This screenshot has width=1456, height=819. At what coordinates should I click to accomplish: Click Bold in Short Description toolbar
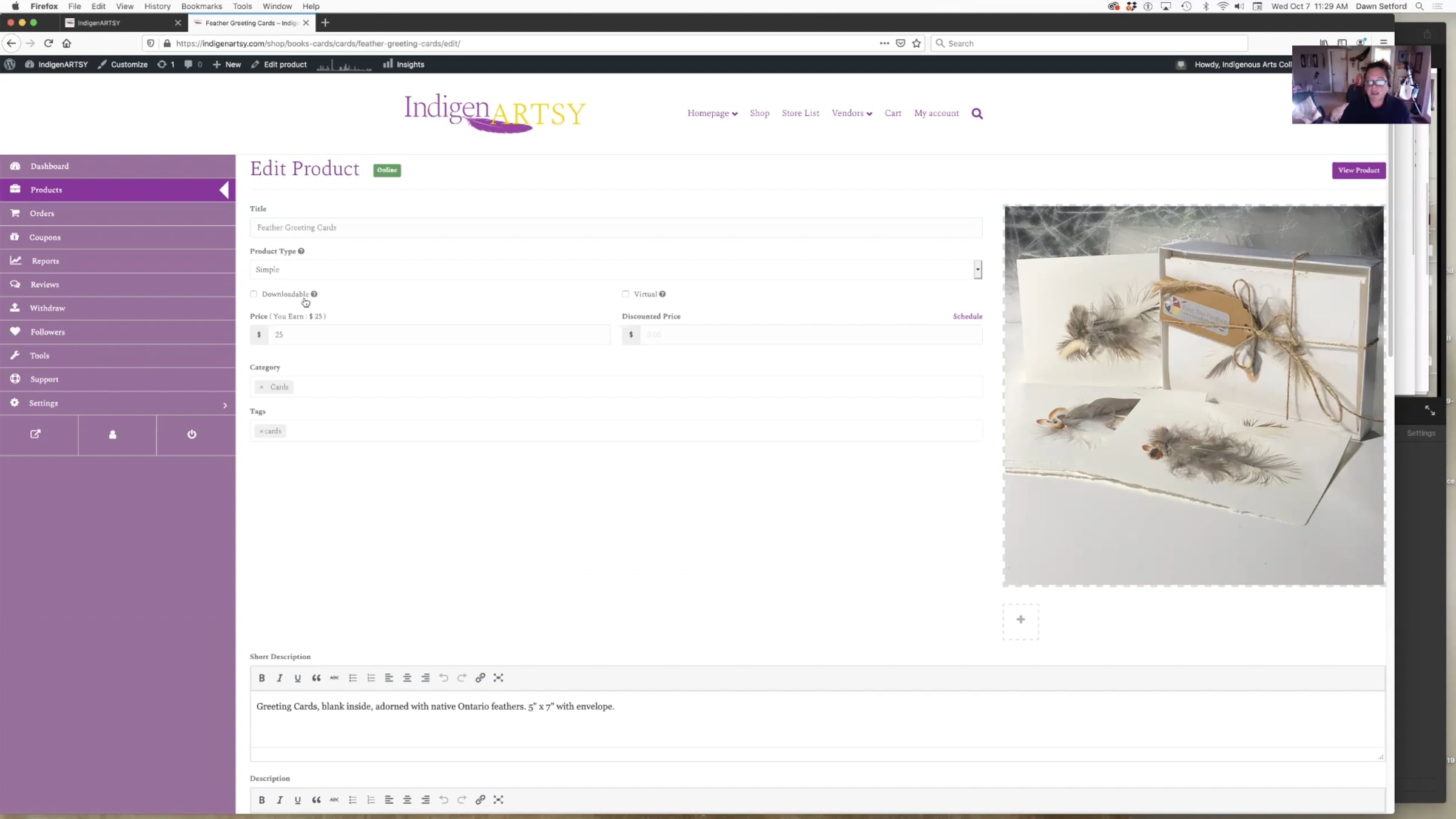(261, 678)
